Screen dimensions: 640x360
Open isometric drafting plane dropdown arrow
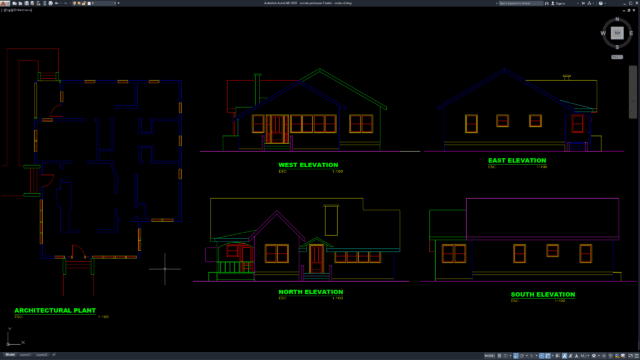click(537, 356)
